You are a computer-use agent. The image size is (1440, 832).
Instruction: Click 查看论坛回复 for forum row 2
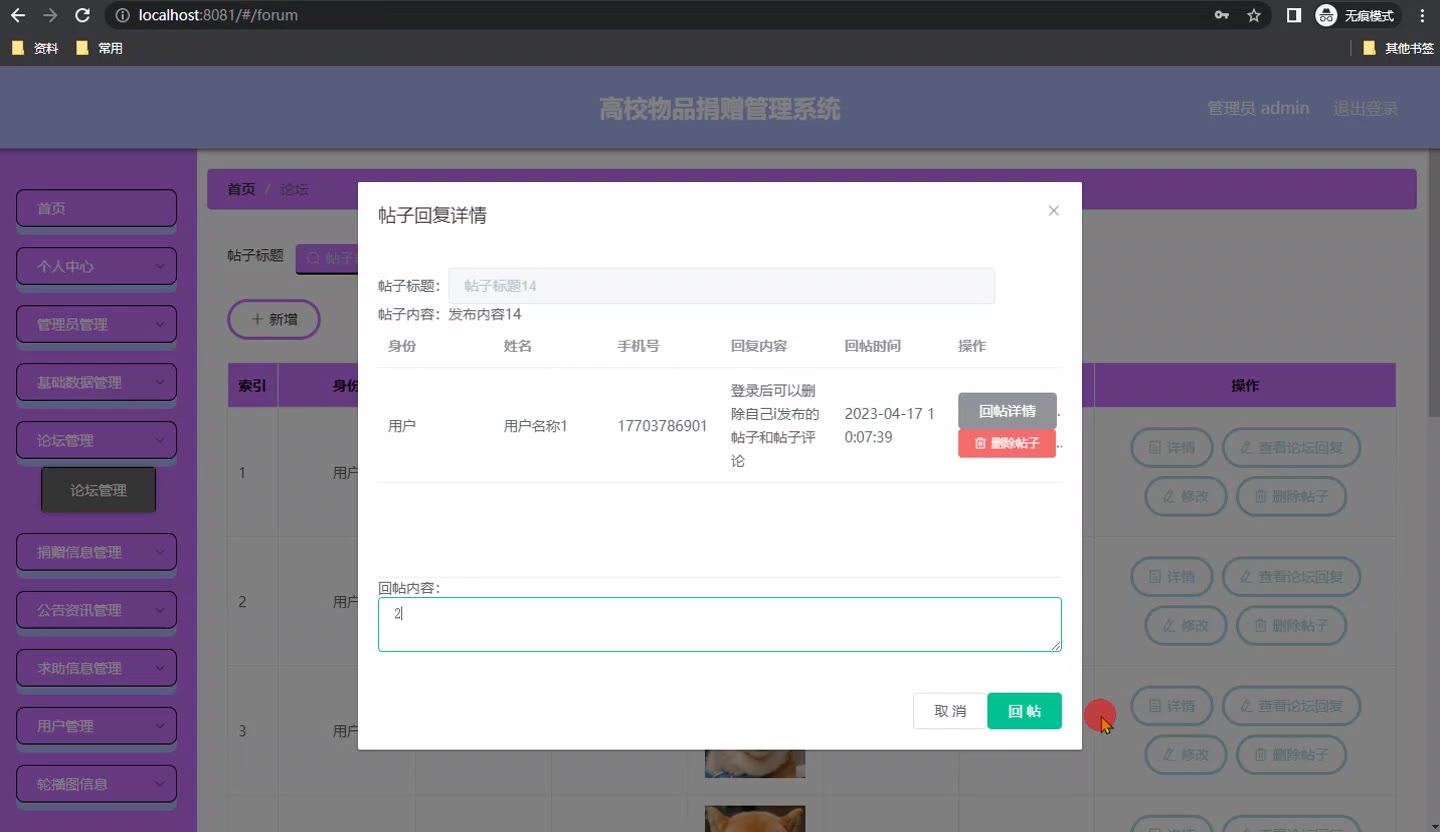click(x=1292, y=577)
